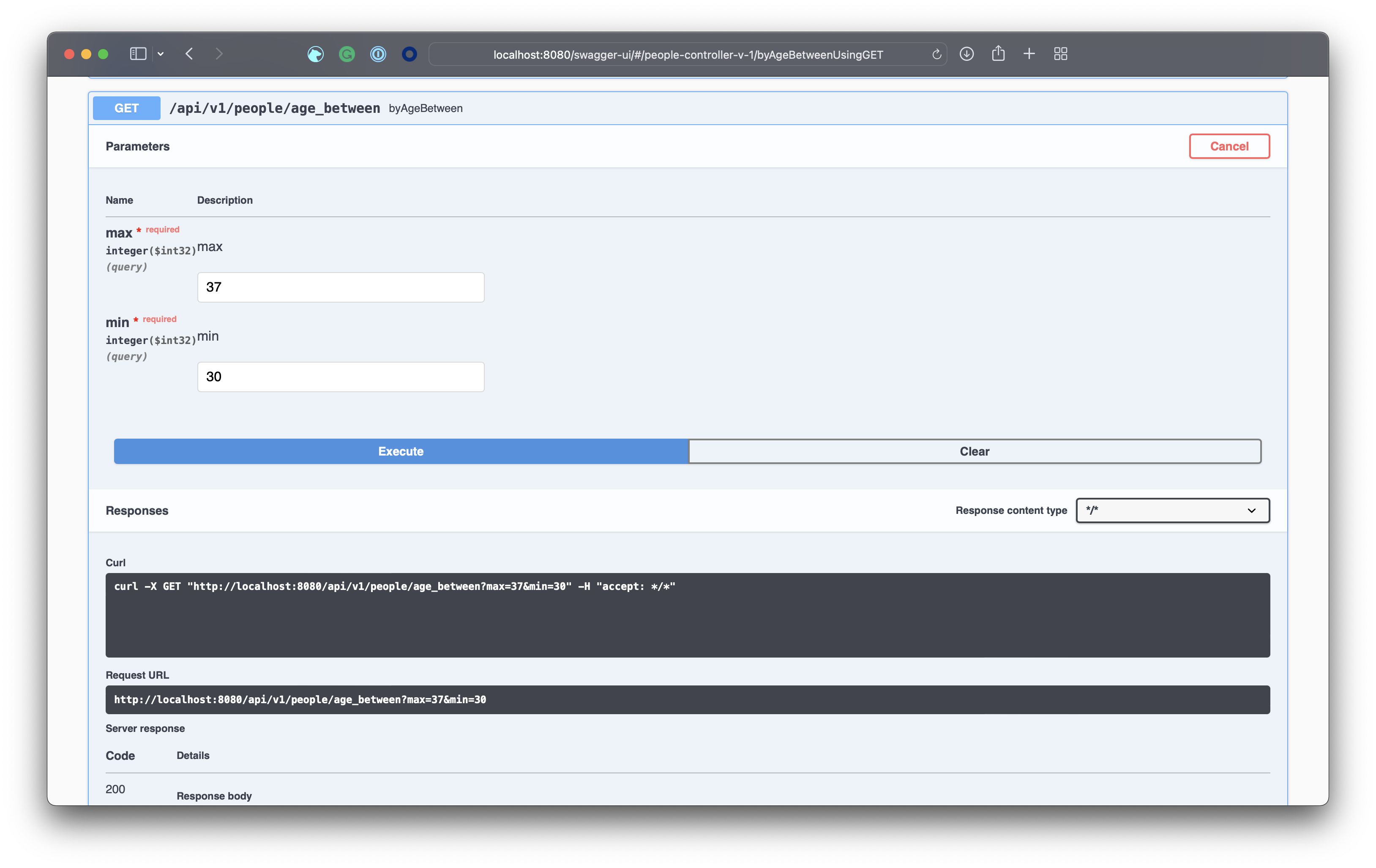Open a new tab with plus icon
1376x868 pixels.
1029,54
